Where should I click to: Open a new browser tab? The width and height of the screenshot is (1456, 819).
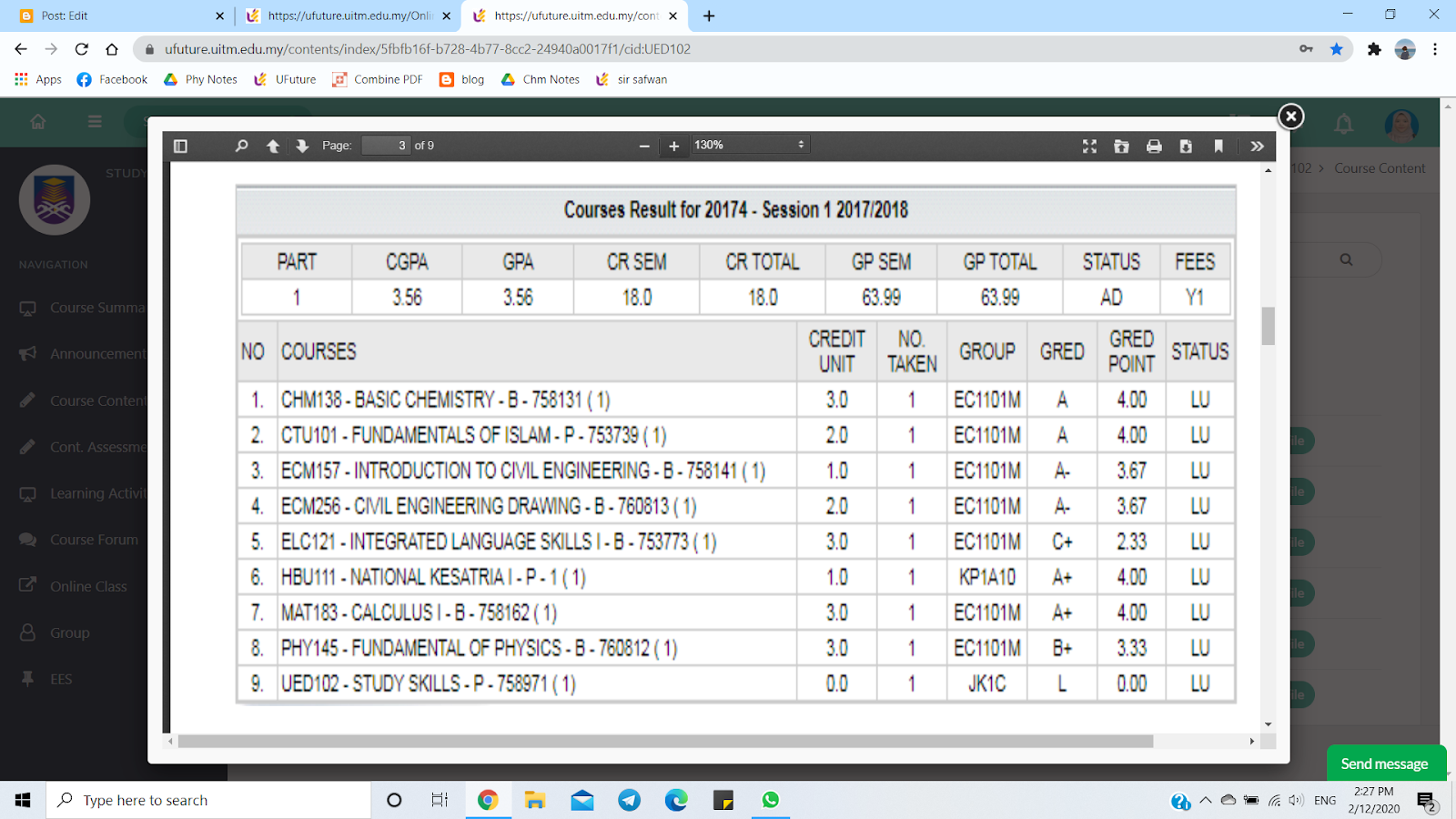click(709, 15)
